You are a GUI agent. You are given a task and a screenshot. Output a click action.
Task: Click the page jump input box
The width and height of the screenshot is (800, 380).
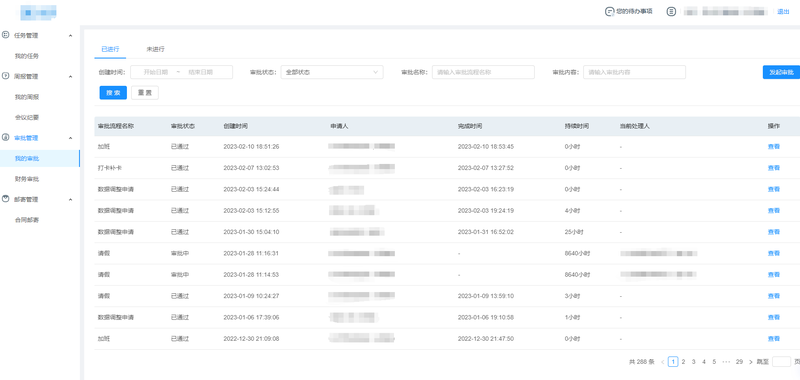(781, 362)
